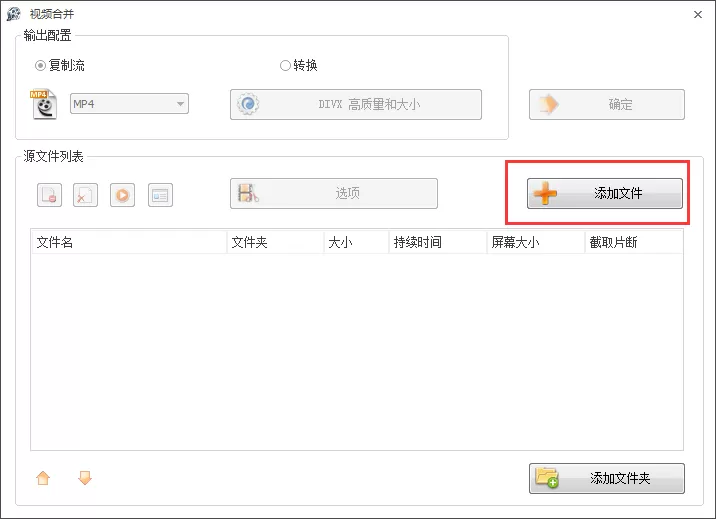Click the DIVX 高质量和大小 settings button
This screenshot has width=716, height=519.
coord(356,105)
